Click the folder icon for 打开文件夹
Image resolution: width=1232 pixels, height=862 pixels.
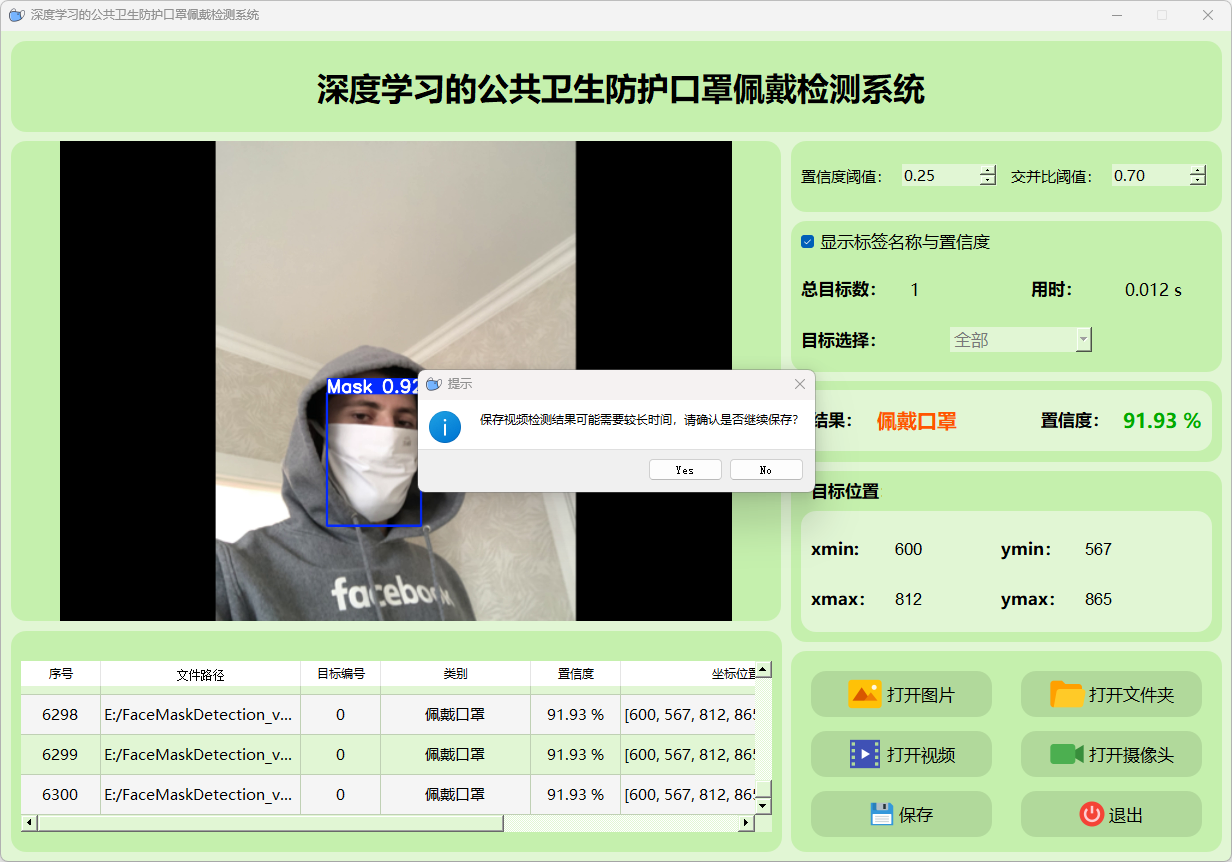pyautogui.click(x=1066, y=694)
